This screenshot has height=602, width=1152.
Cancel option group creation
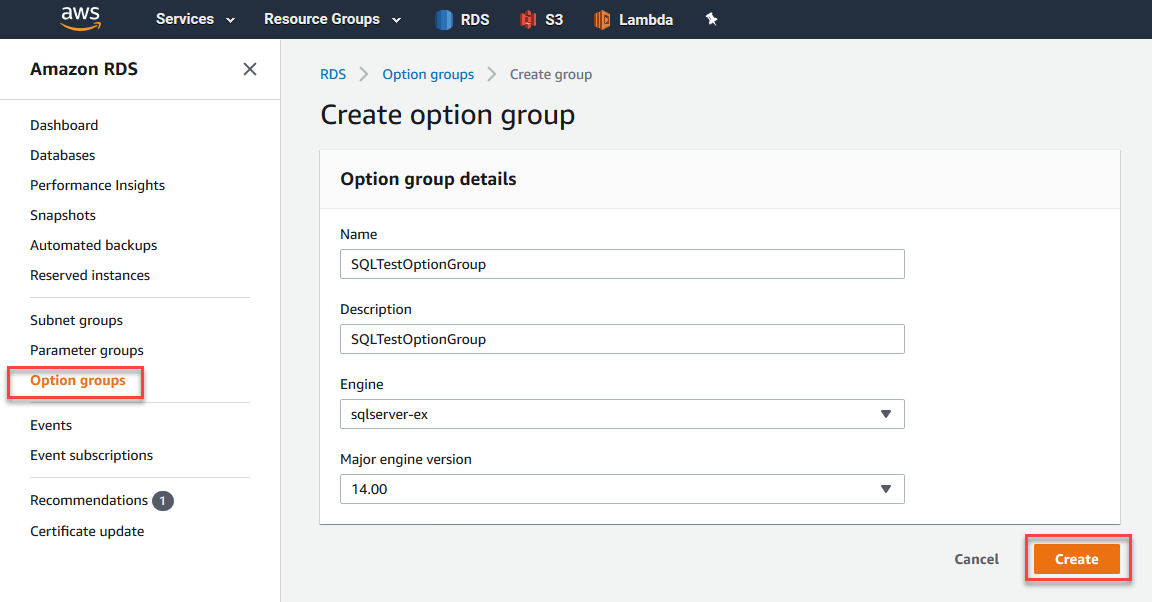(x=976, y=559)
